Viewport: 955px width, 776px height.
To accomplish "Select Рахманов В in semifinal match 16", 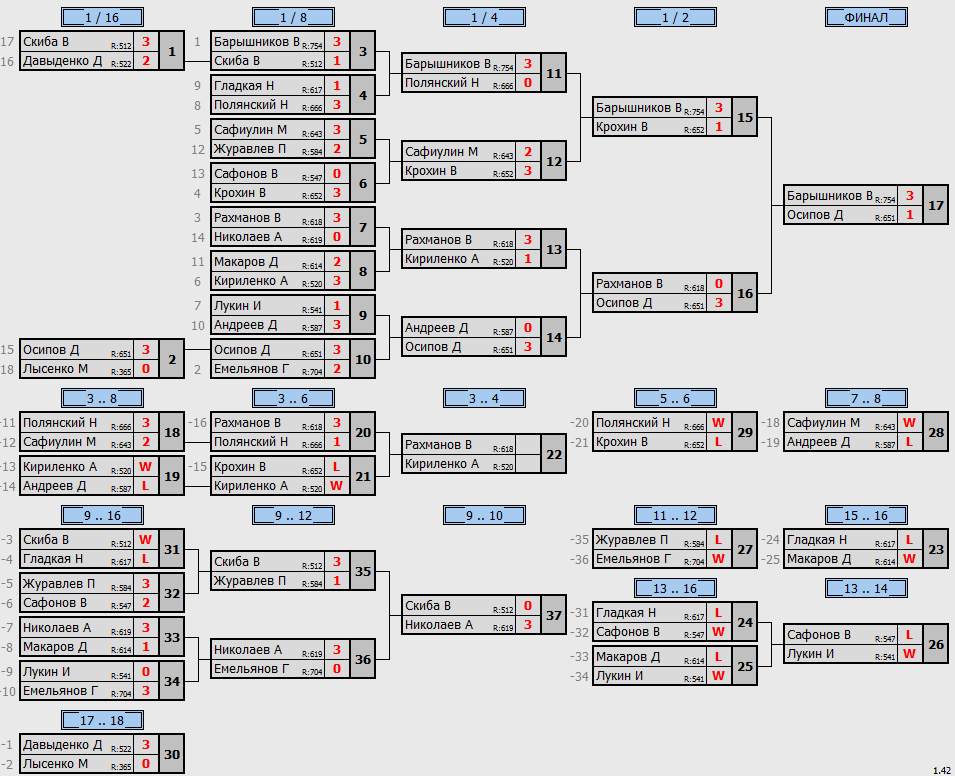I will point(629,284).
